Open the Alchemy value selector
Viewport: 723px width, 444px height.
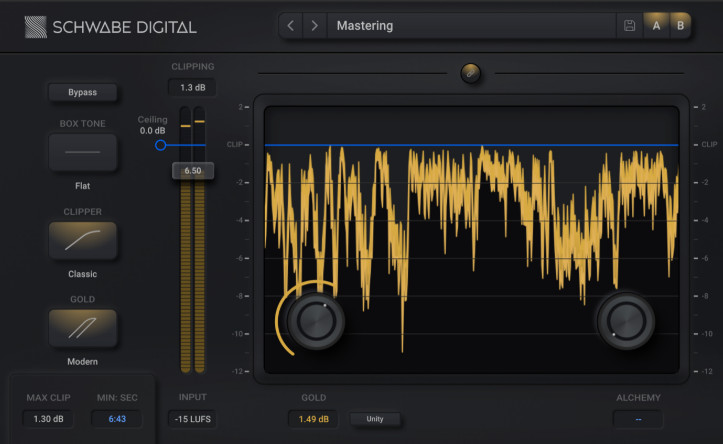637,419
